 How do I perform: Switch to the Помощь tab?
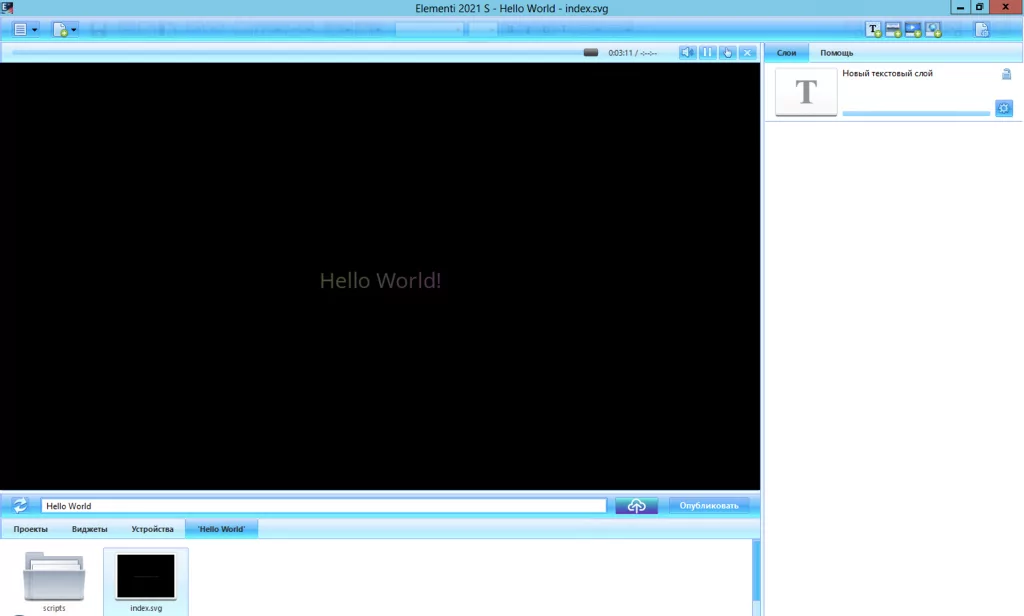837,52
